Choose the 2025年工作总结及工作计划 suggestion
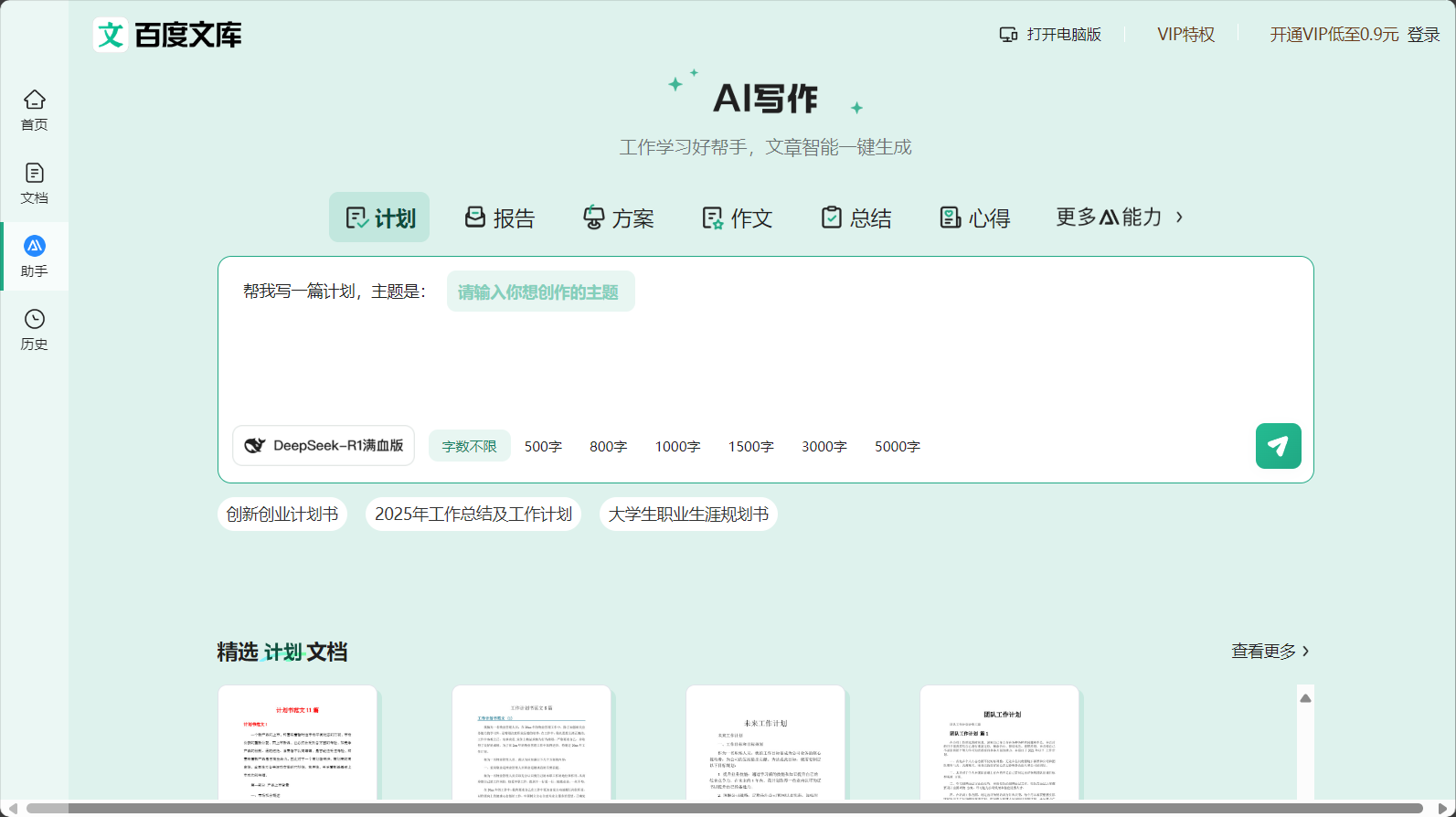The width and height of the screenshot is (1456, 817). click(473, 515)
